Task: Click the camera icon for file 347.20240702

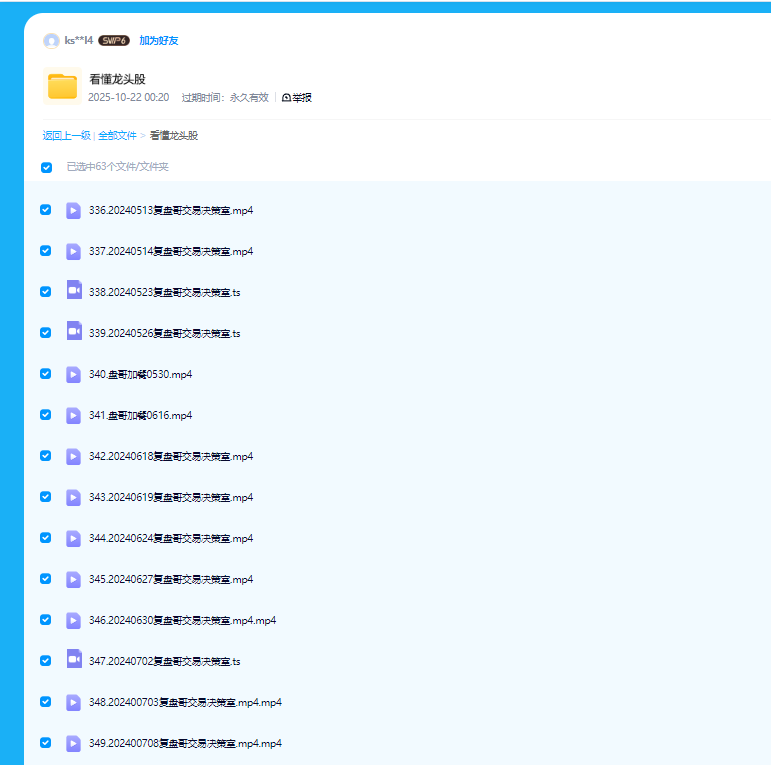Action: click(x=74, y=660)
